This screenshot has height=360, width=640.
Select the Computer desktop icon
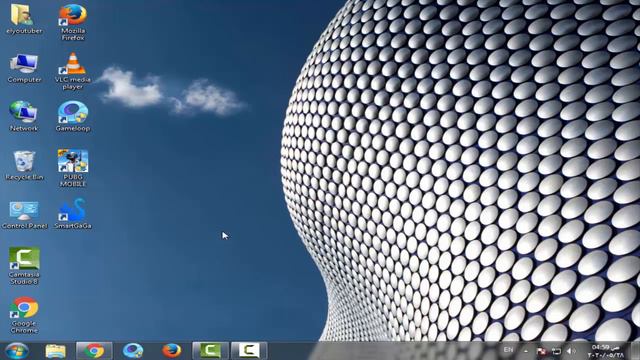click(x=24, y=68)
